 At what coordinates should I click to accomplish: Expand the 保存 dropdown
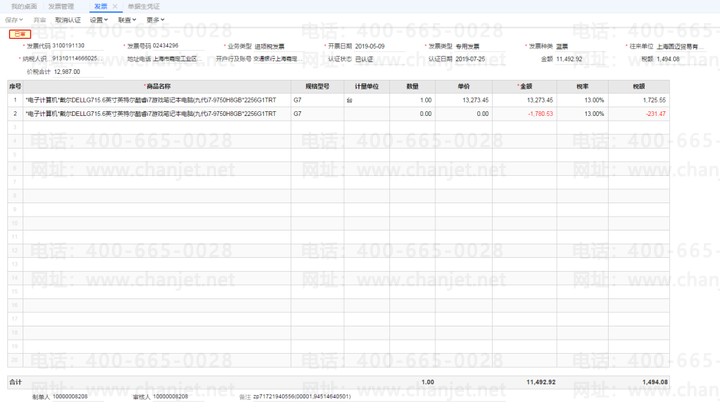[x=14, y=20]
